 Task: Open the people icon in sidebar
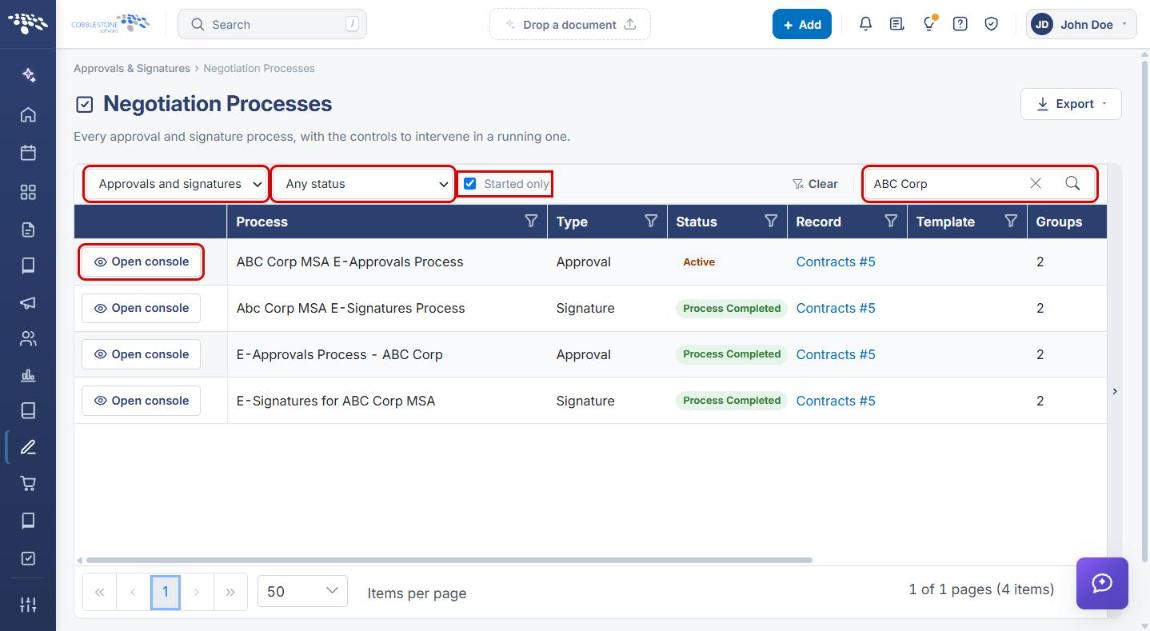click(28, 338)
